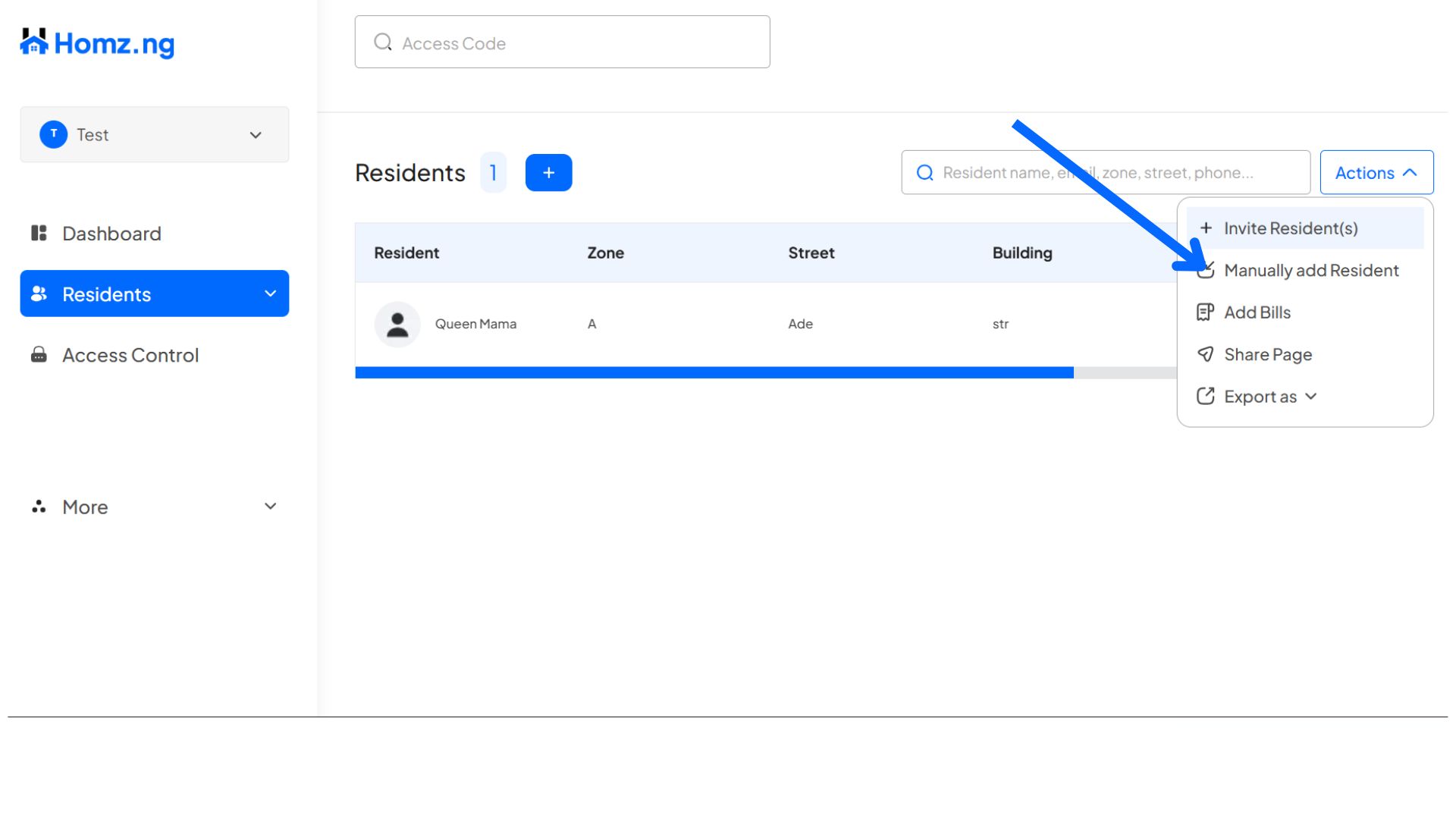Select the Residents people icon
The height and width of the screenshot is (819, 1456).
[39, 293]
